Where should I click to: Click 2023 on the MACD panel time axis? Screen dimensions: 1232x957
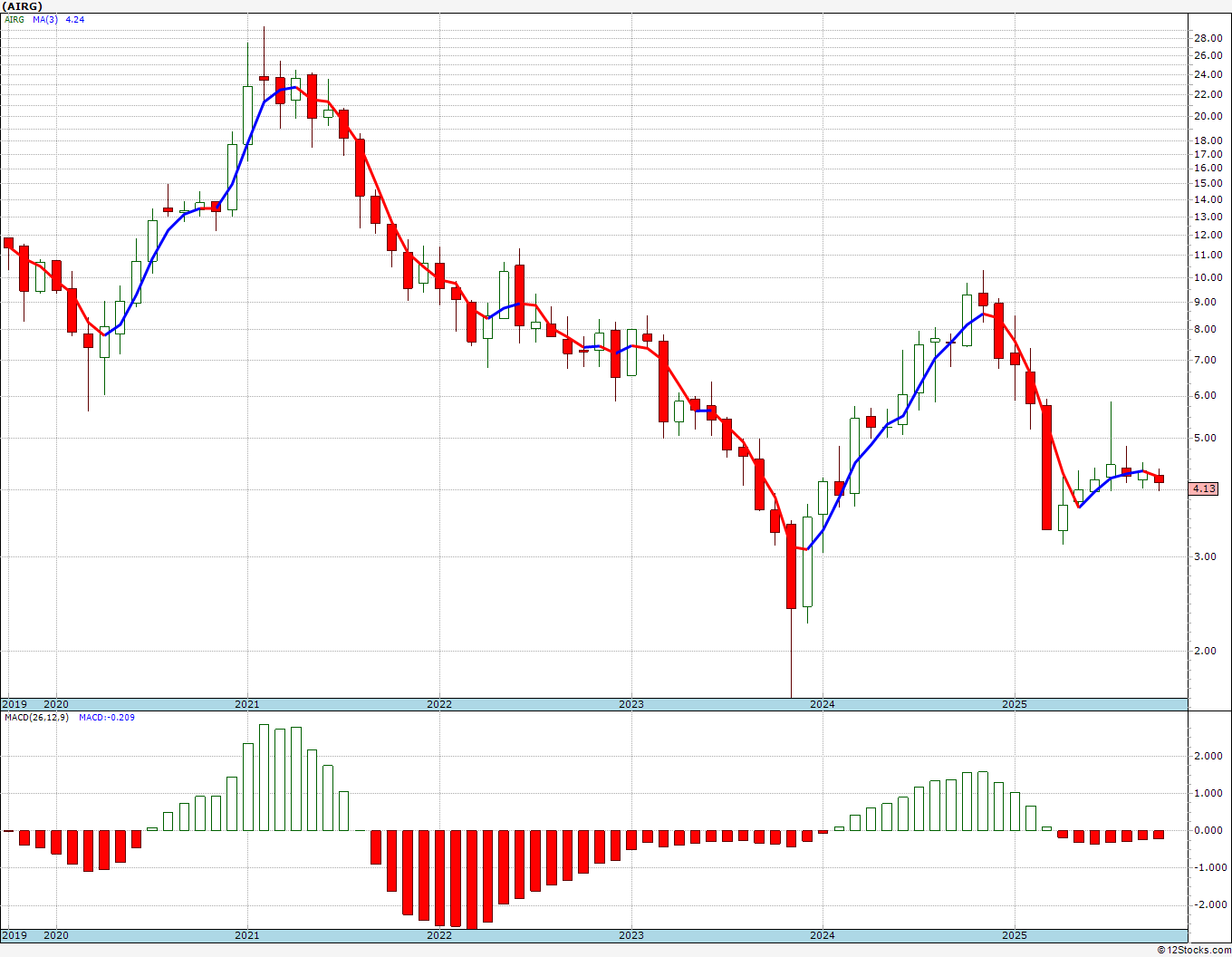(631, 935)
